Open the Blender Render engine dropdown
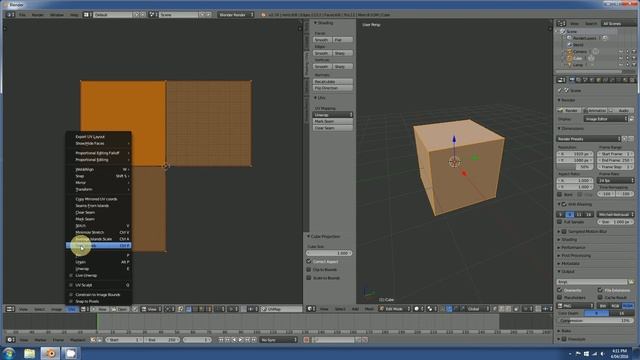 [x=236, y=15]
